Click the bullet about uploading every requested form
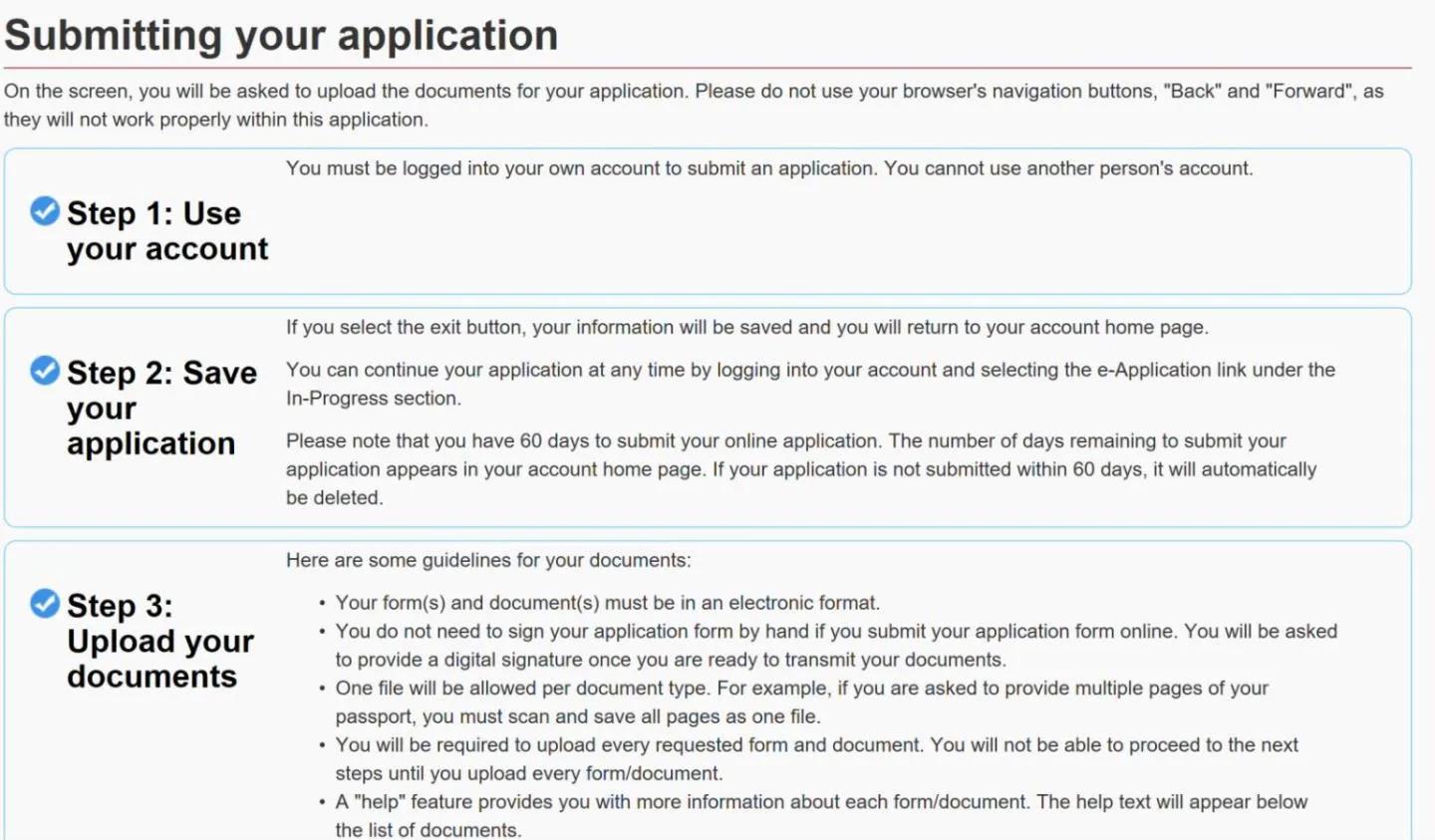Viewport: 1435px width, 840px height. coord(816,758)
